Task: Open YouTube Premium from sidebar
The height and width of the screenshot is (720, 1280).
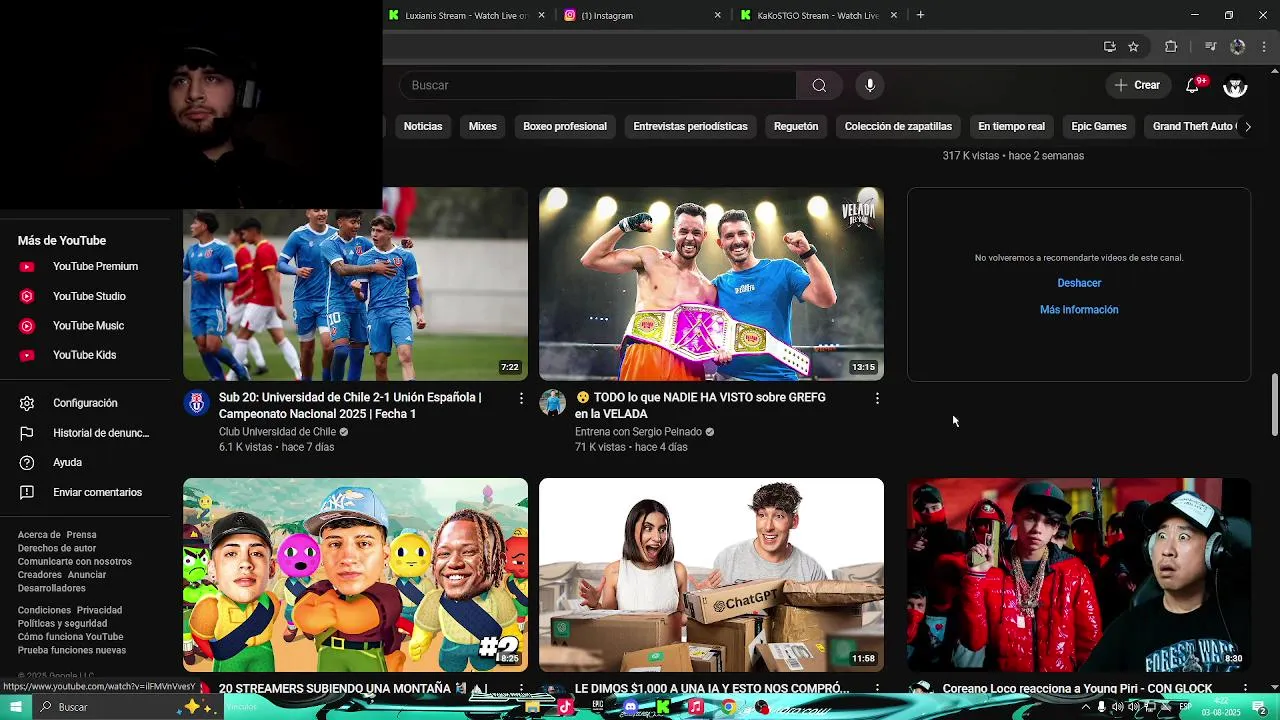Action: [x=85, y=267]
